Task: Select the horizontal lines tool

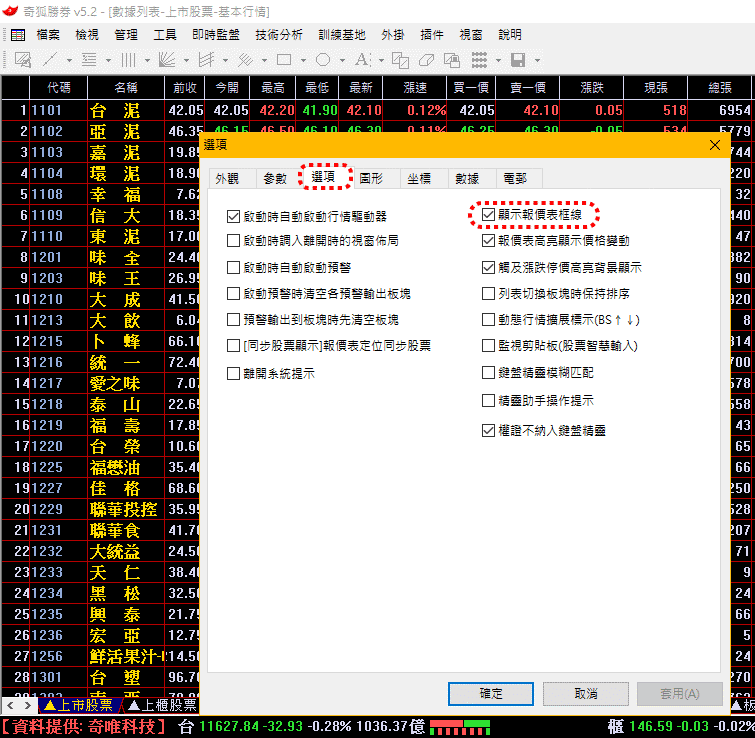Action: (89, 60)
